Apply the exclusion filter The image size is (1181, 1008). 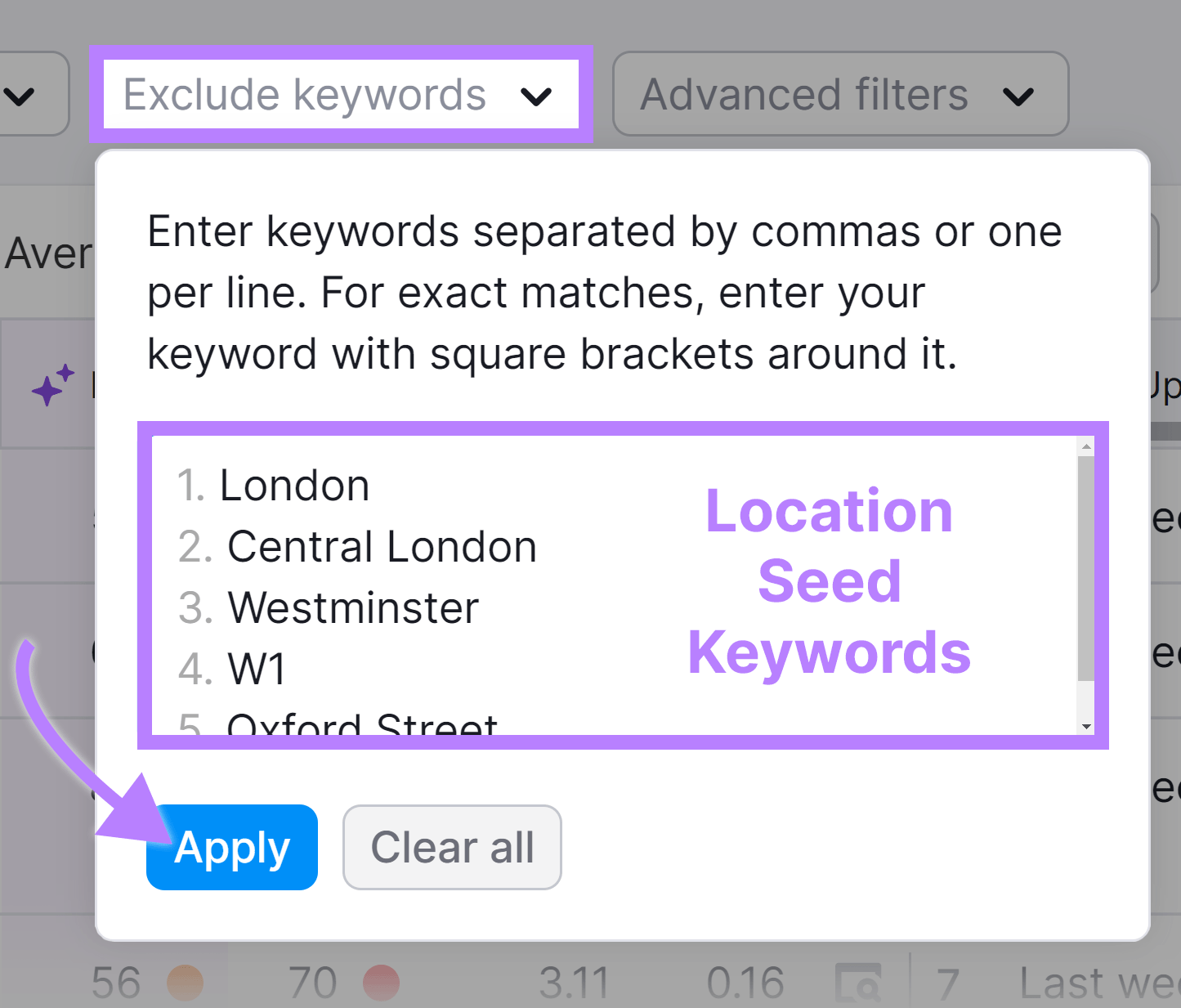tap(231, 847)
